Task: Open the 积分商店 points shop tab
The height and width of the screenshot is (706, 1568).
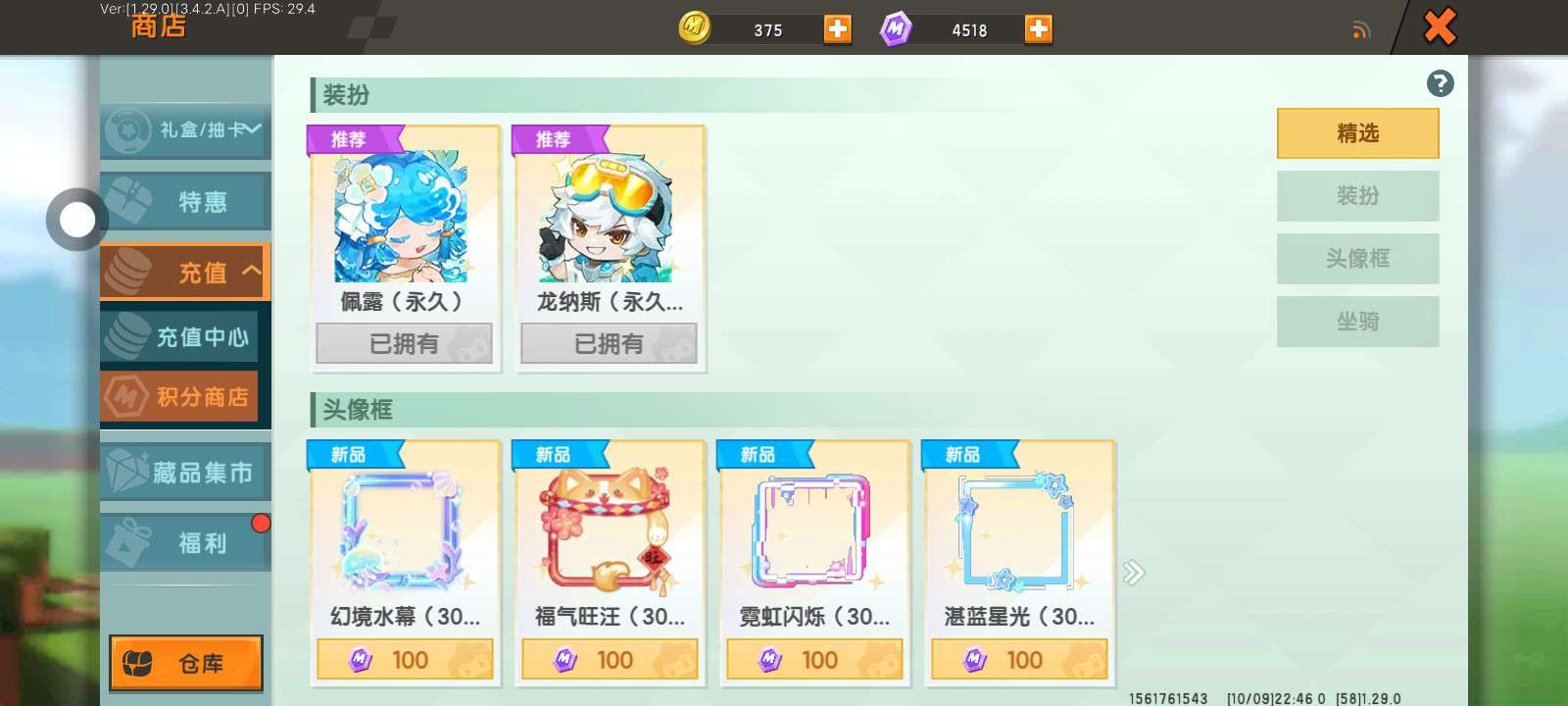Action: 179,396
